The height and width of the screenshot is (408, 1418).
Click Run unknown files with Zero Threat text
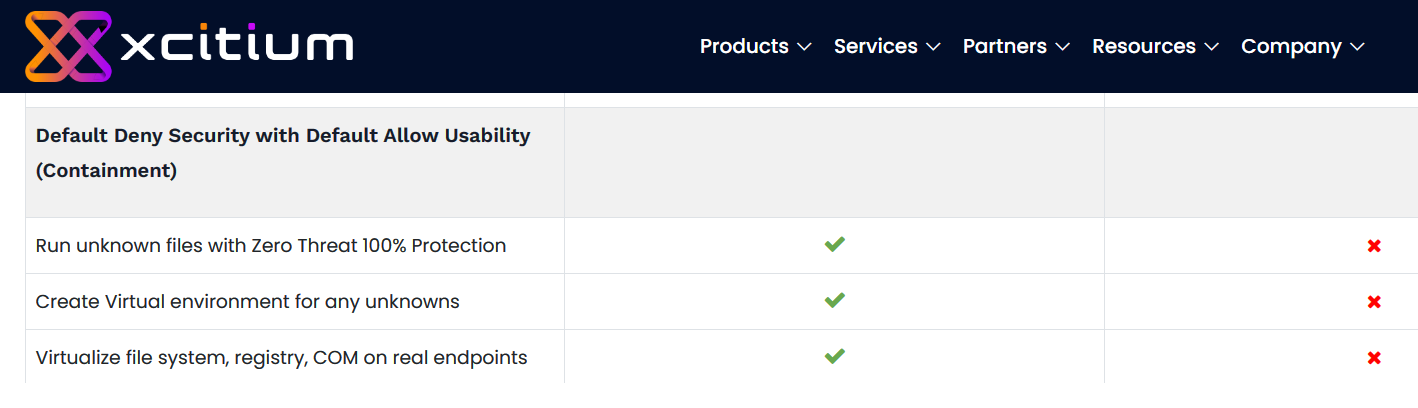click(271, 245)
